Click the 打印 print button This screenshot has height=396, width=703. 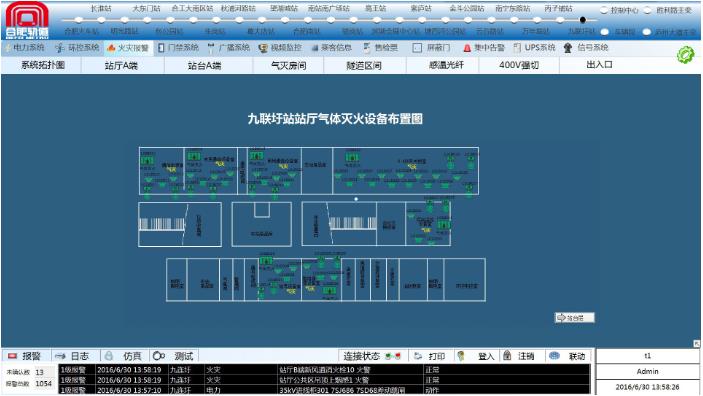(430, 356)
